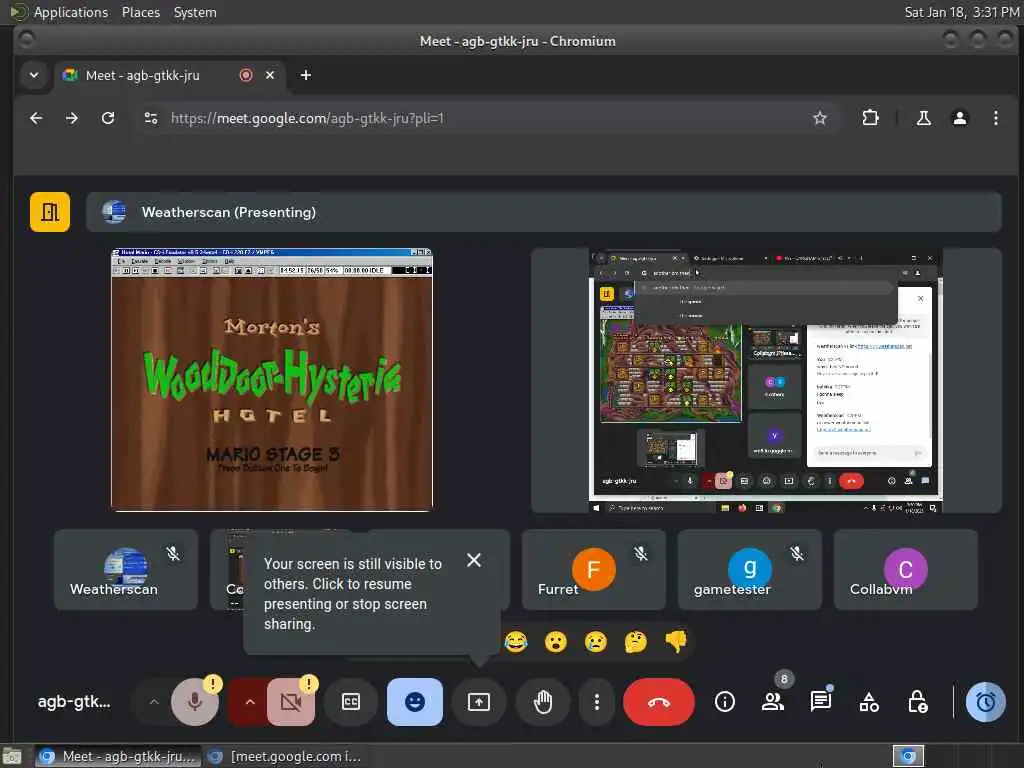The height and width of the screenshot is (768, 1024).
Task: Send the thumbs down reaction
Action: coord(676,641)
